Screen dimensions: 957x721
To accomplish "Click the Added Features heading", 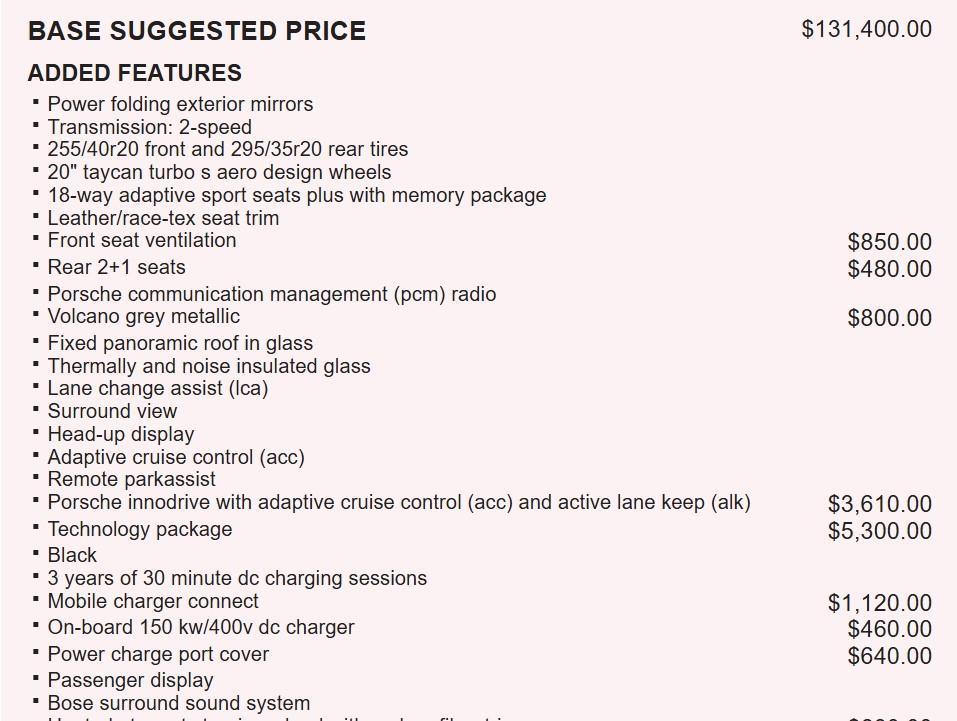I will pyautogui.click(x=135, y=73).
